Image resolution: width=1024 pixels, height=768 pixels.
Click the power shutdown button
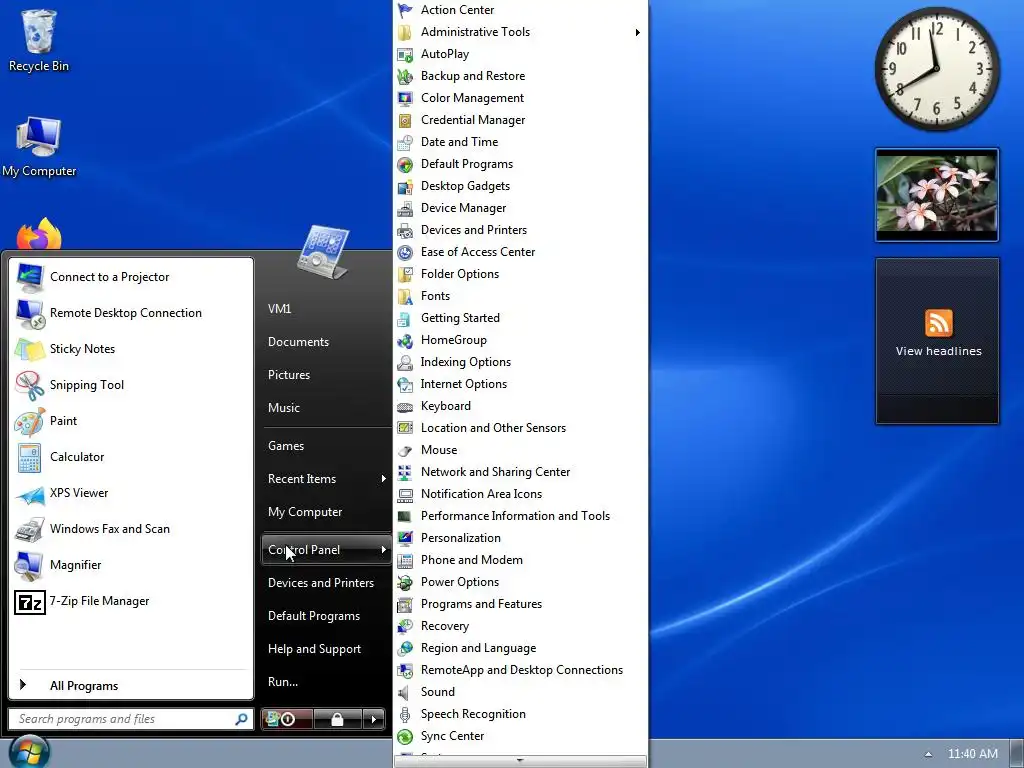pyautogui.click(x=287, y=719)
